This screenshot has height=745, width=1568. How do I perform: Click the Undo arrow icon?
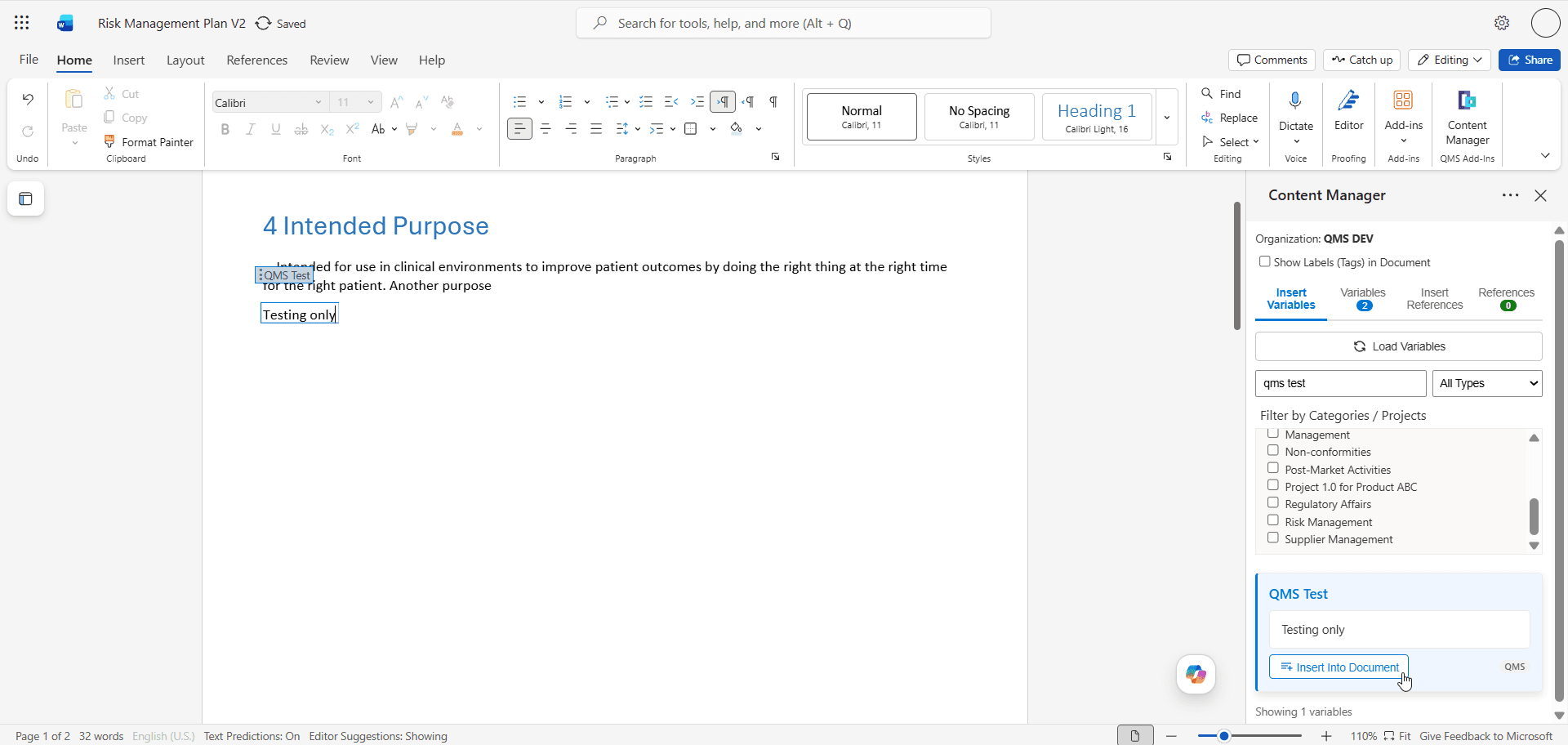tap(28, 100)
